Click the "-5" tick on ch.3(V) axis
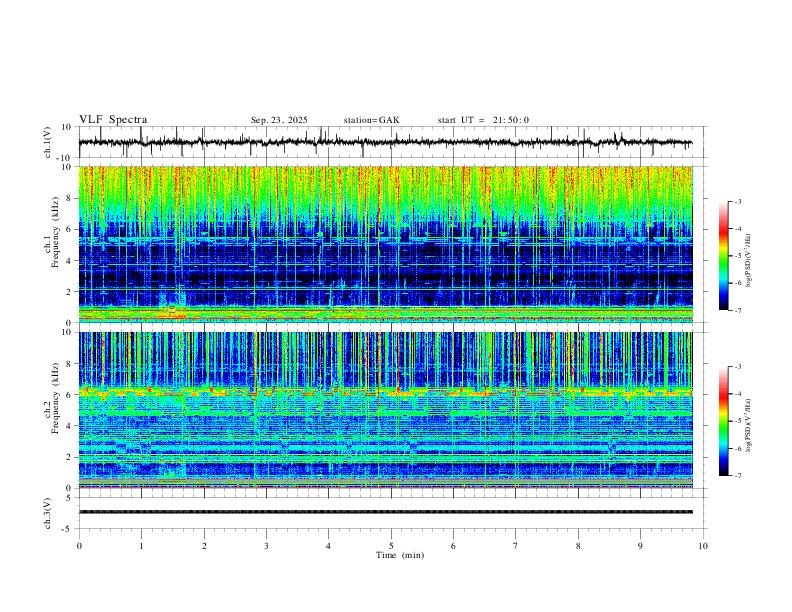The width and height of the screenshot is (792, 612). pos(68,529)
